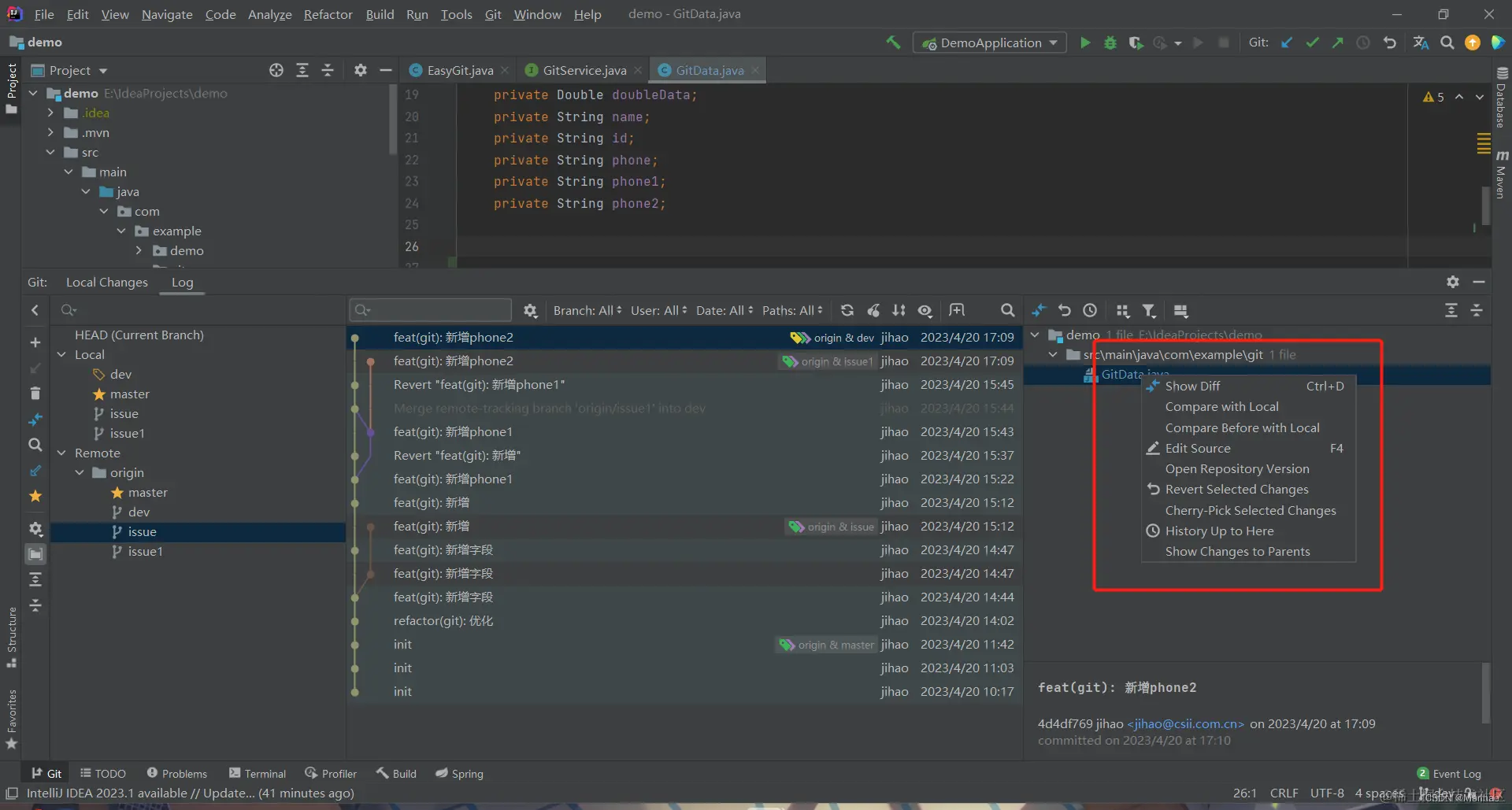Open the Git menu in the menu bar
The height and width of the screenshot is (810, 1512).
tap(493, 14)
